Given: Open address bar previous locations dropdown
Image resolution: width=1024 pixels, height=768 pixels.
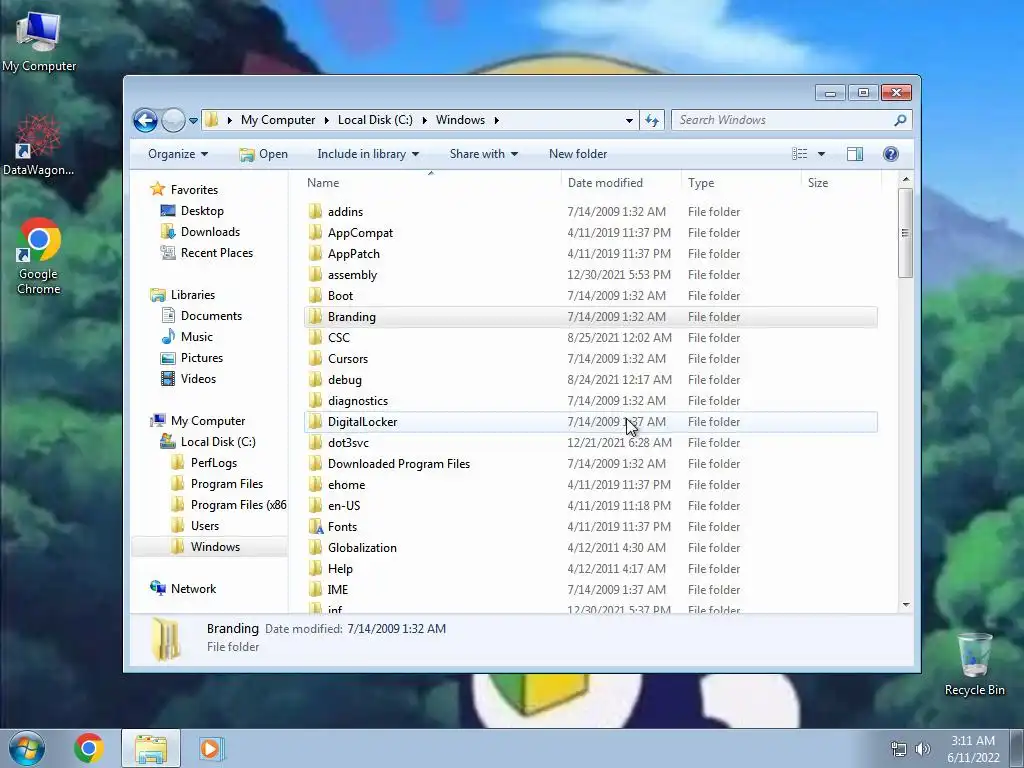Looking at the screenshot, I should pos(629,120).
